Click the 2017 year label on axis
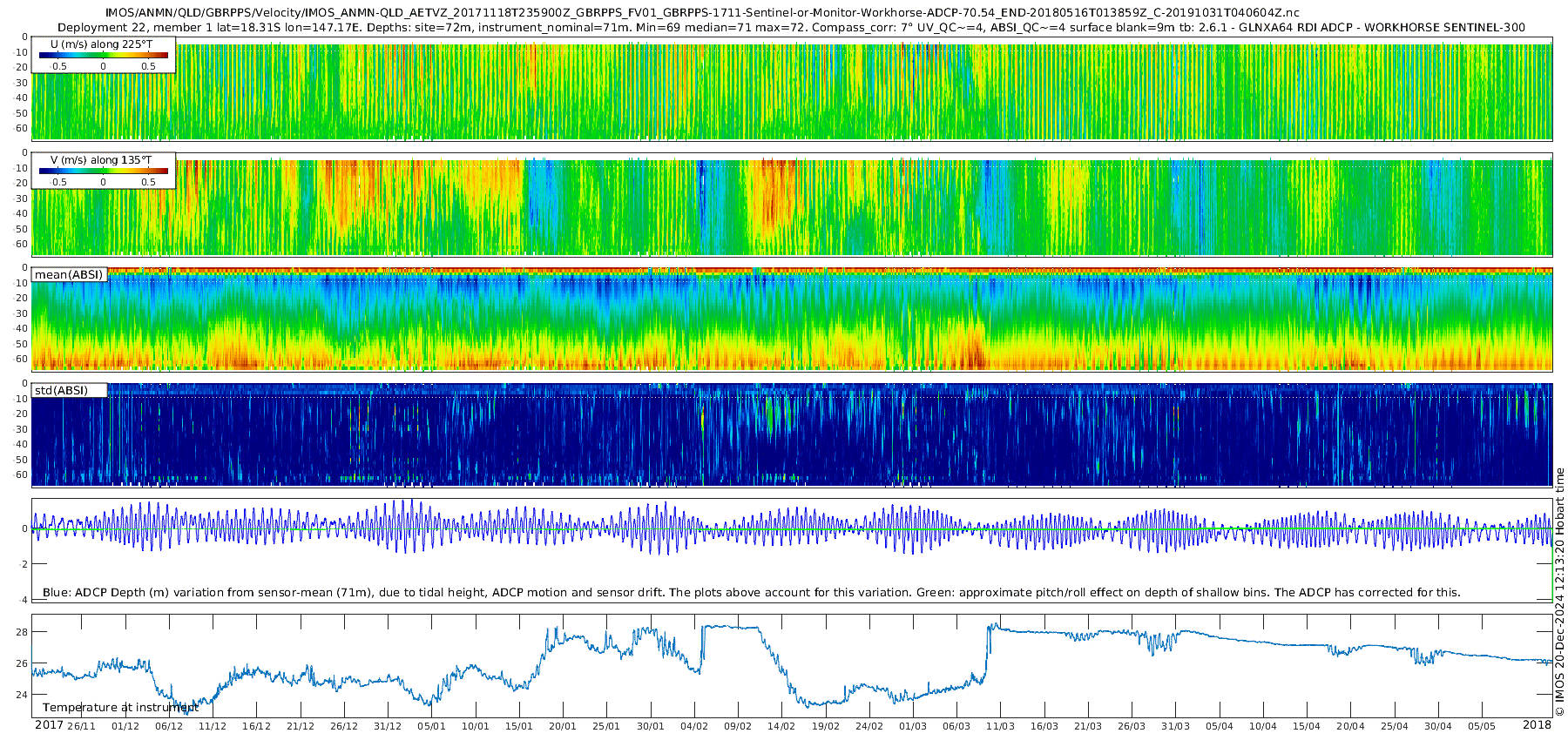The height and width of the screenshot is (740, 1568). [49, 725]
